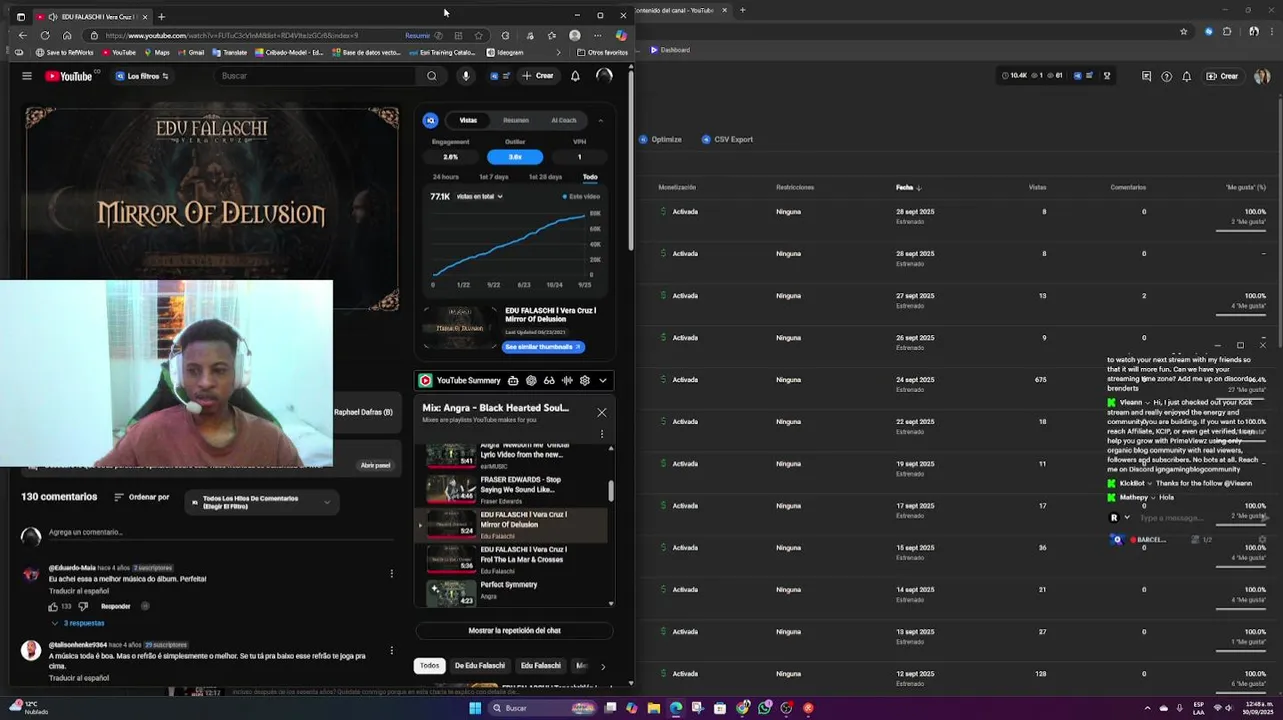The image size is (1283, 720).
Task: Select the 1st 28 days range
Action: point(545,177)
